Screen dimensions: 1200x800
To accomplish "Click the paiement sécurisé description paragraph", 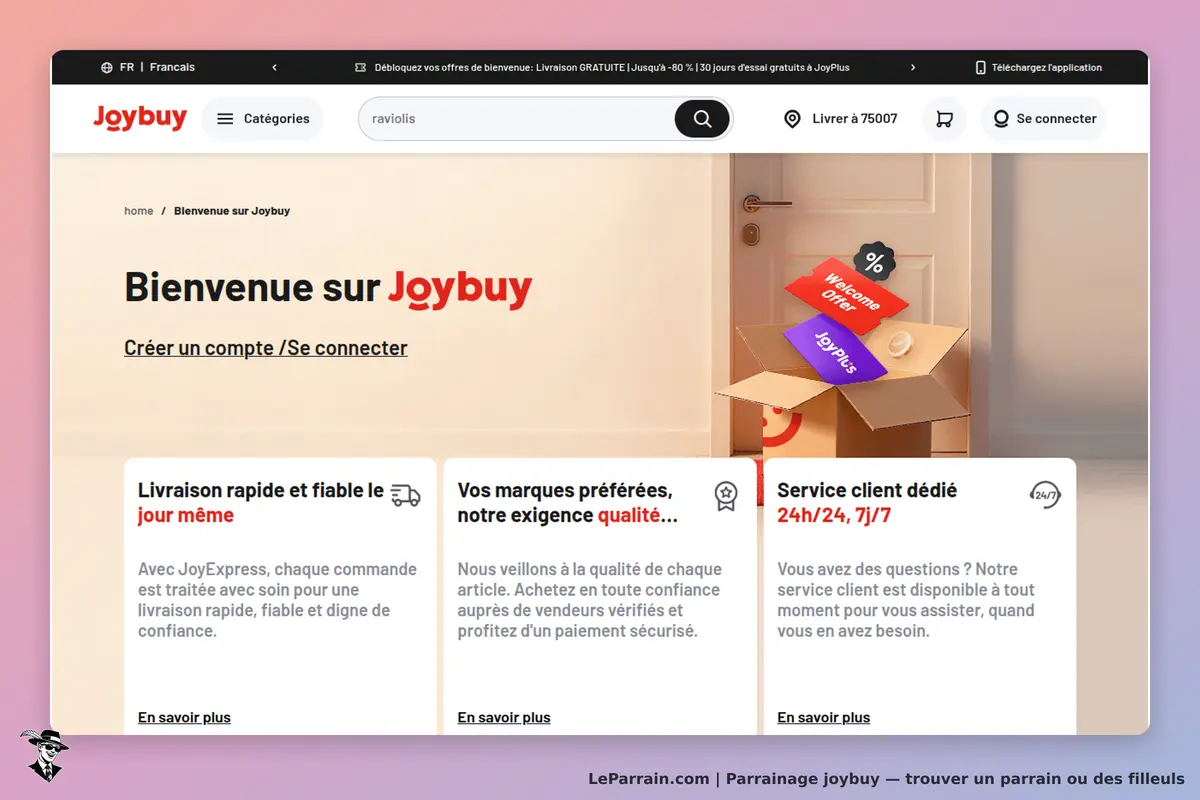I will click(x=589, y=600).
